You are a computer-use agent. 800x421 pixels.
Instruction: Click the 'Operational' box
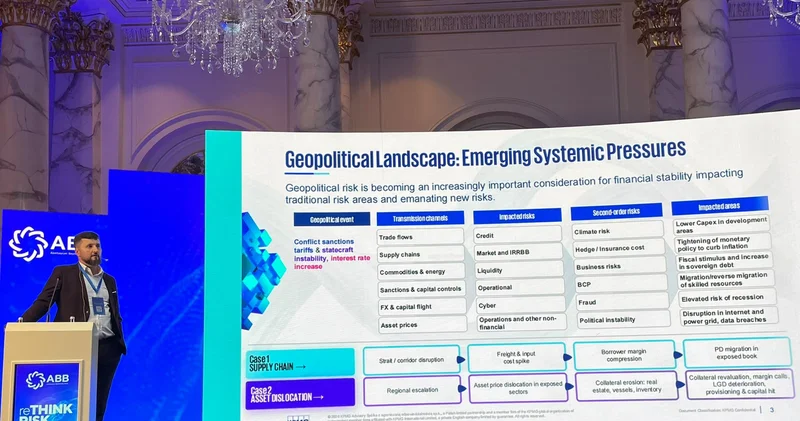coord(520,287)
